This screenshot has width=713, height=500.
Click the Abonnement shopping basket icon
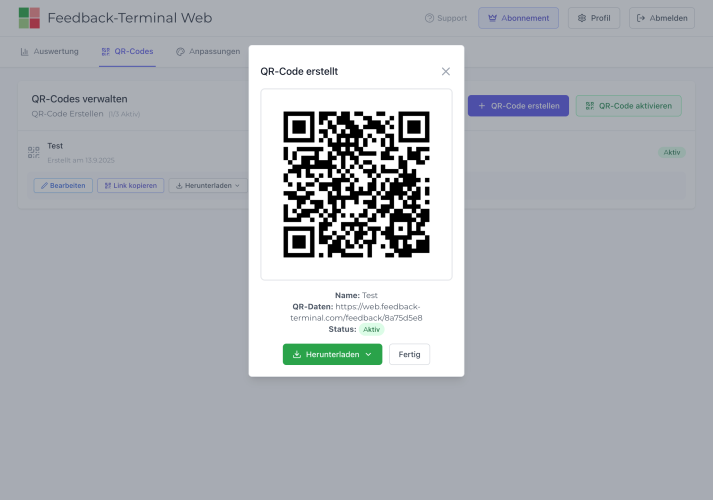pyautogui.click(x=493, y=18)
